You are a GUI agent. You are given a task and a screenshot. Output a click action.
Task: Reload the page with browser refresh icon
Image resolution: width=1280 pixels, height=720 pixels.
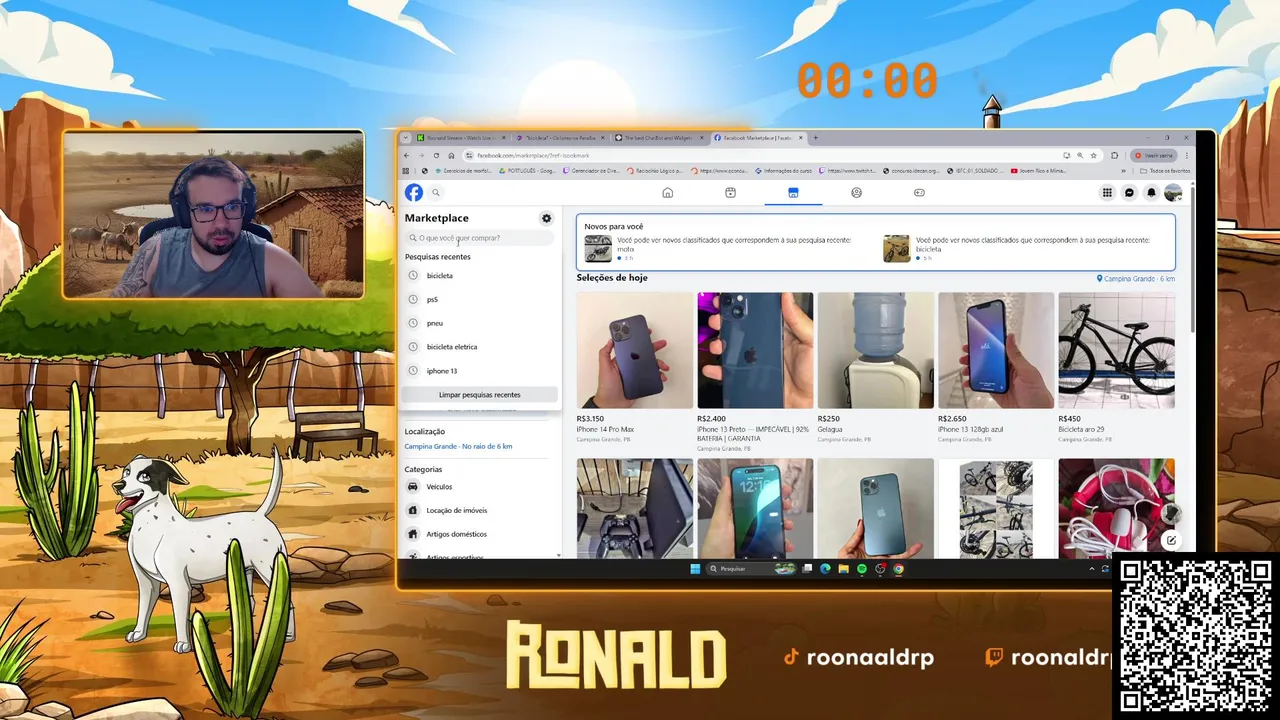click(x=436, y=155)
